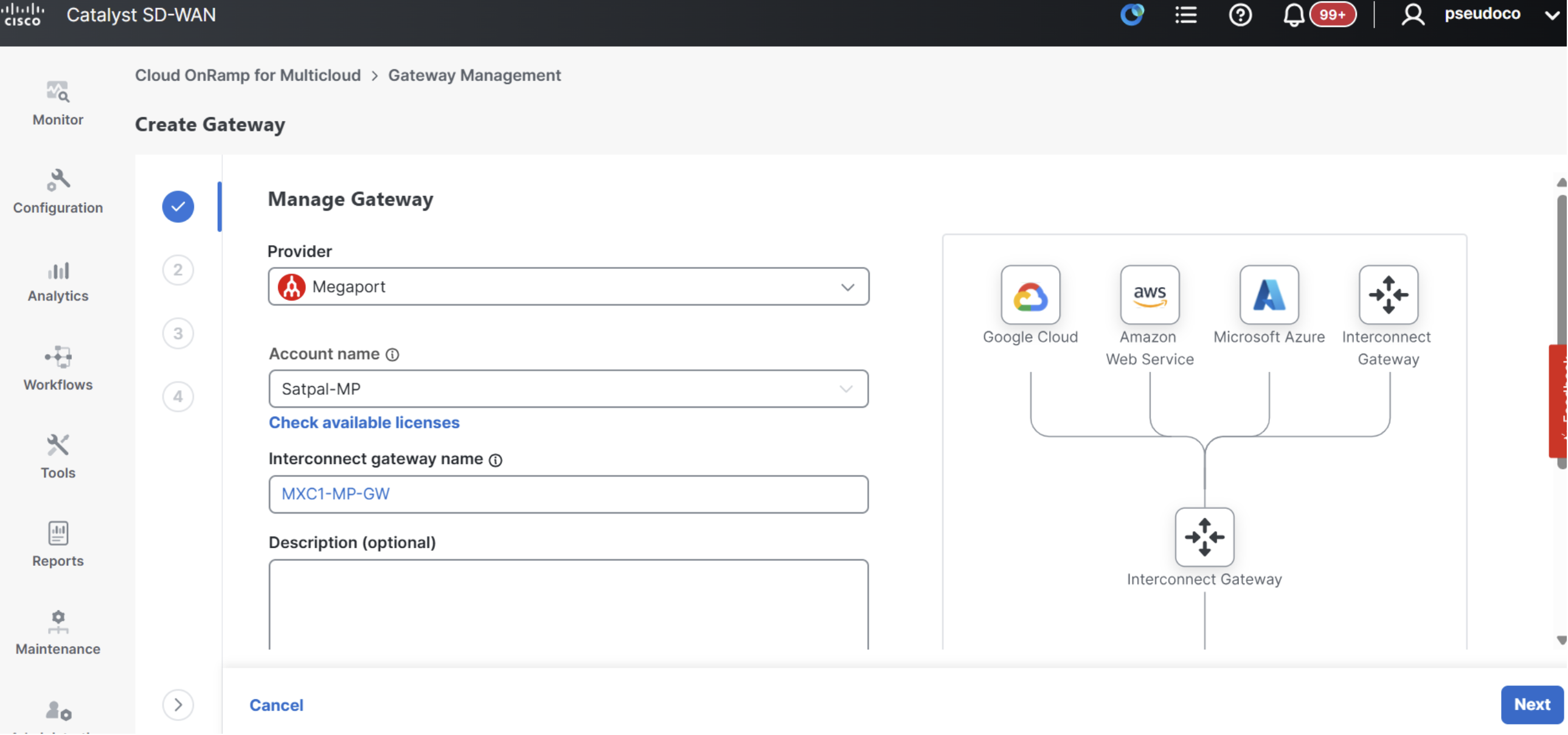Click the completed step one checkmark
The width and height of the screenshot is (1568, 735).
[x=178, y=206]
